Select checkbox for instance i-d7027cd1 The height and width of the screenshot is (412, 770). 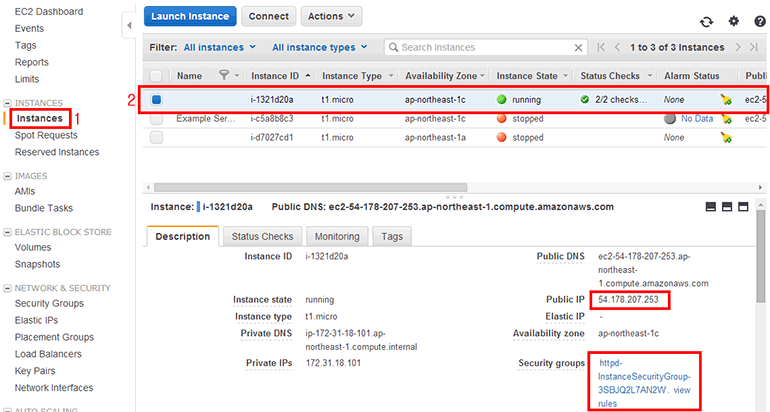[156, 137]
